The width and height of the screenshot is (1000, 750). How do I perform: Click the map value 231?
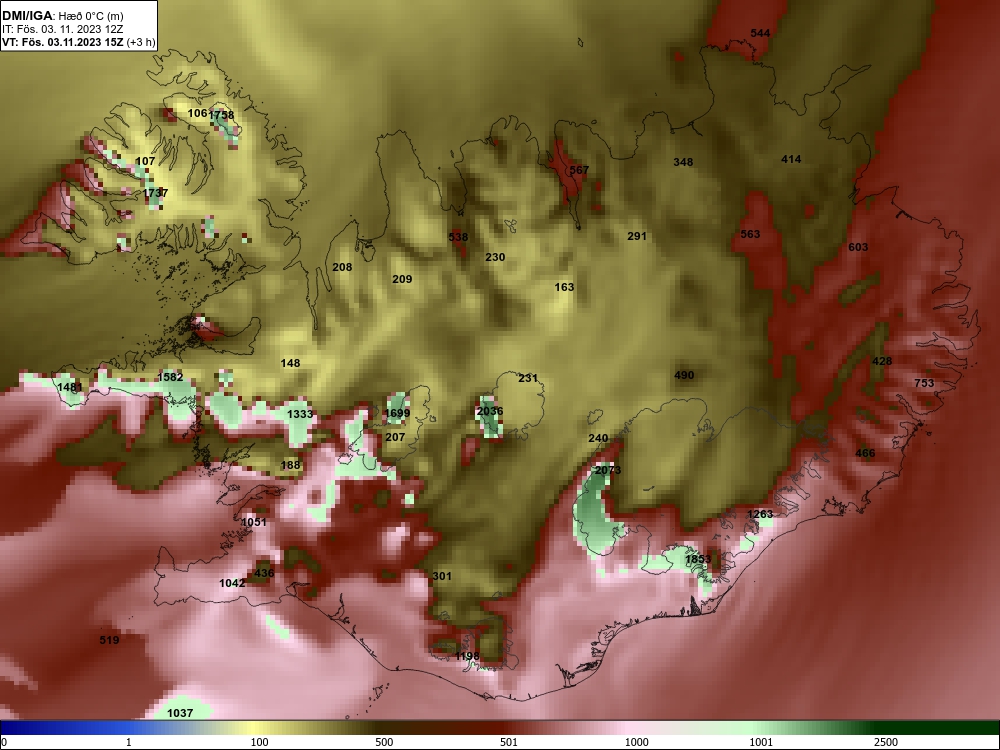coord(528,378)
